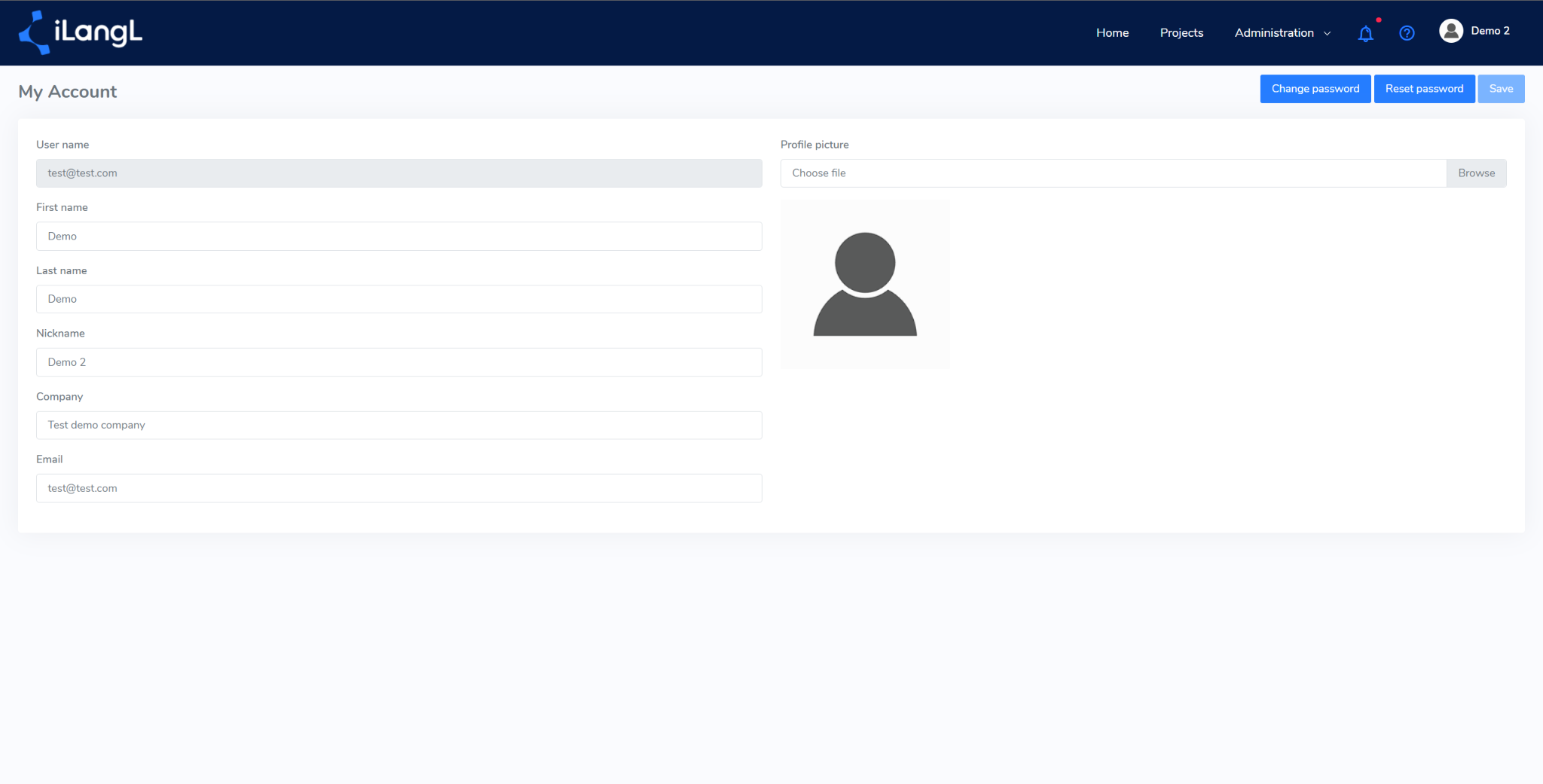Focus the Last name field

tap(399, 299)
